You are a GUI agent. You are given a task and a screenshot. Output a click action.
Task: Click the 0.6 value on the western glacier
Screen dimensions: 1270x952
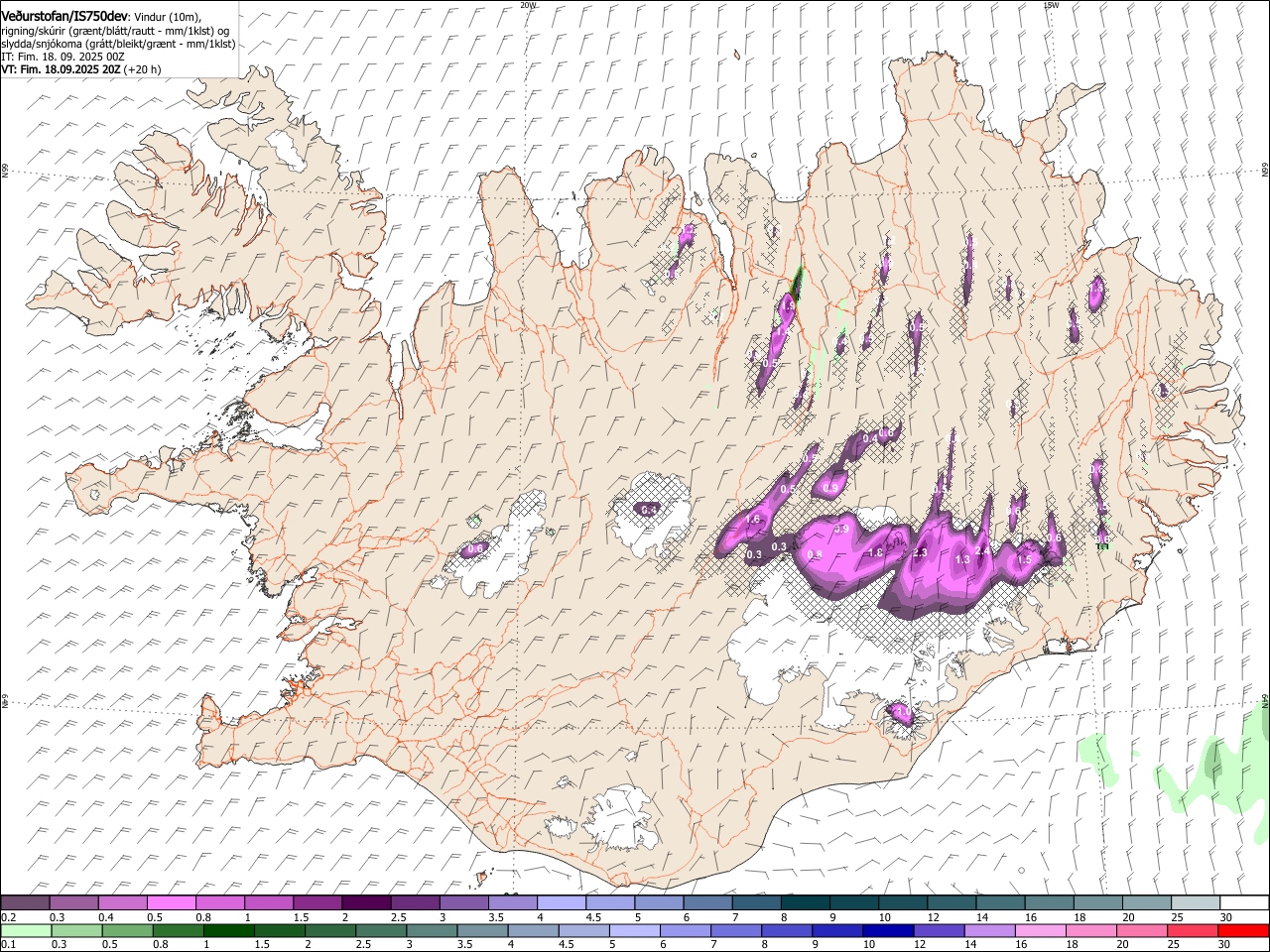coord(475,548)
